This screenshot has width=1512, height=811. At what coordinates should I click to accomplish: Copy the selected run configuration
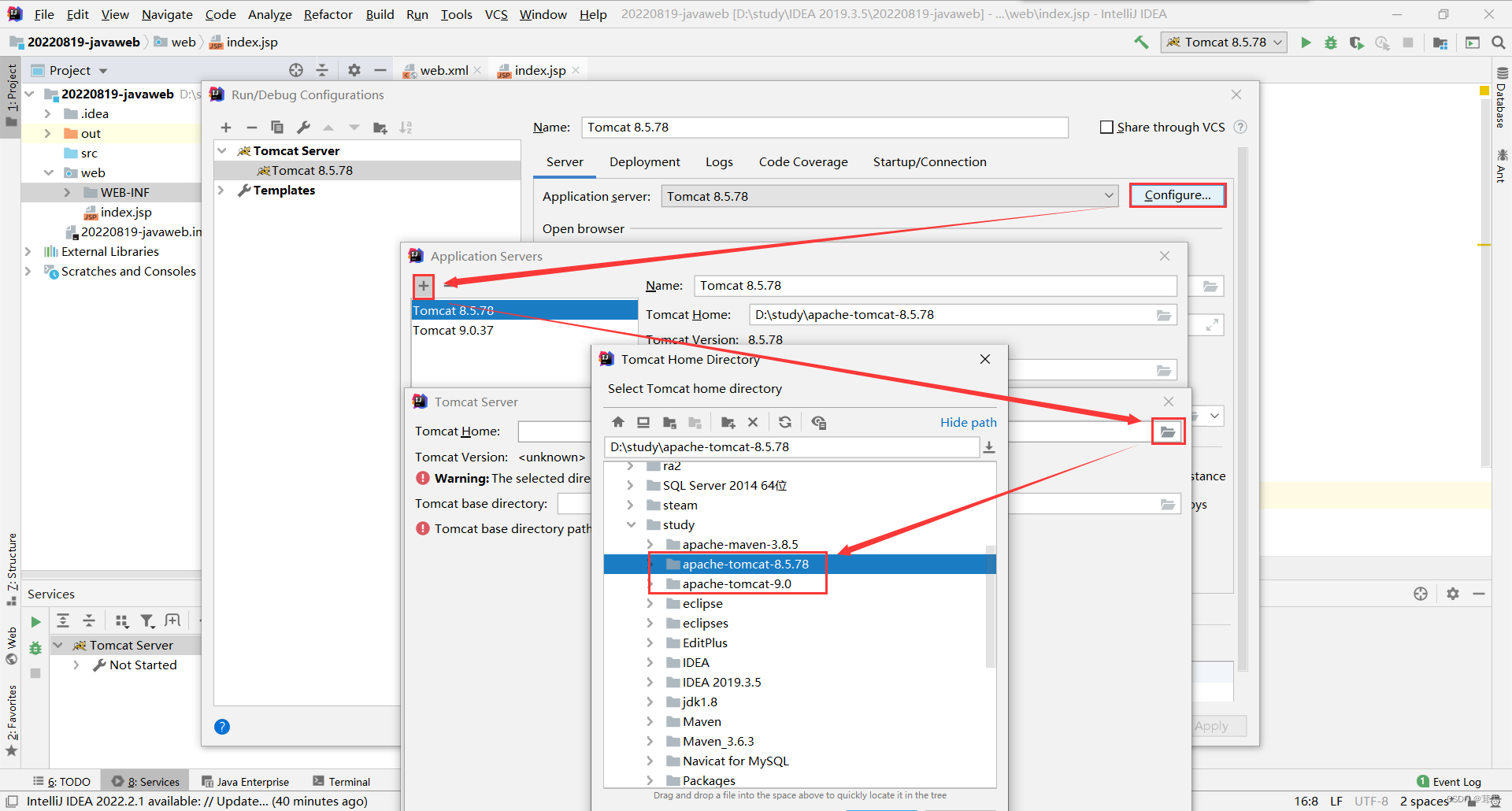(277, 128)
